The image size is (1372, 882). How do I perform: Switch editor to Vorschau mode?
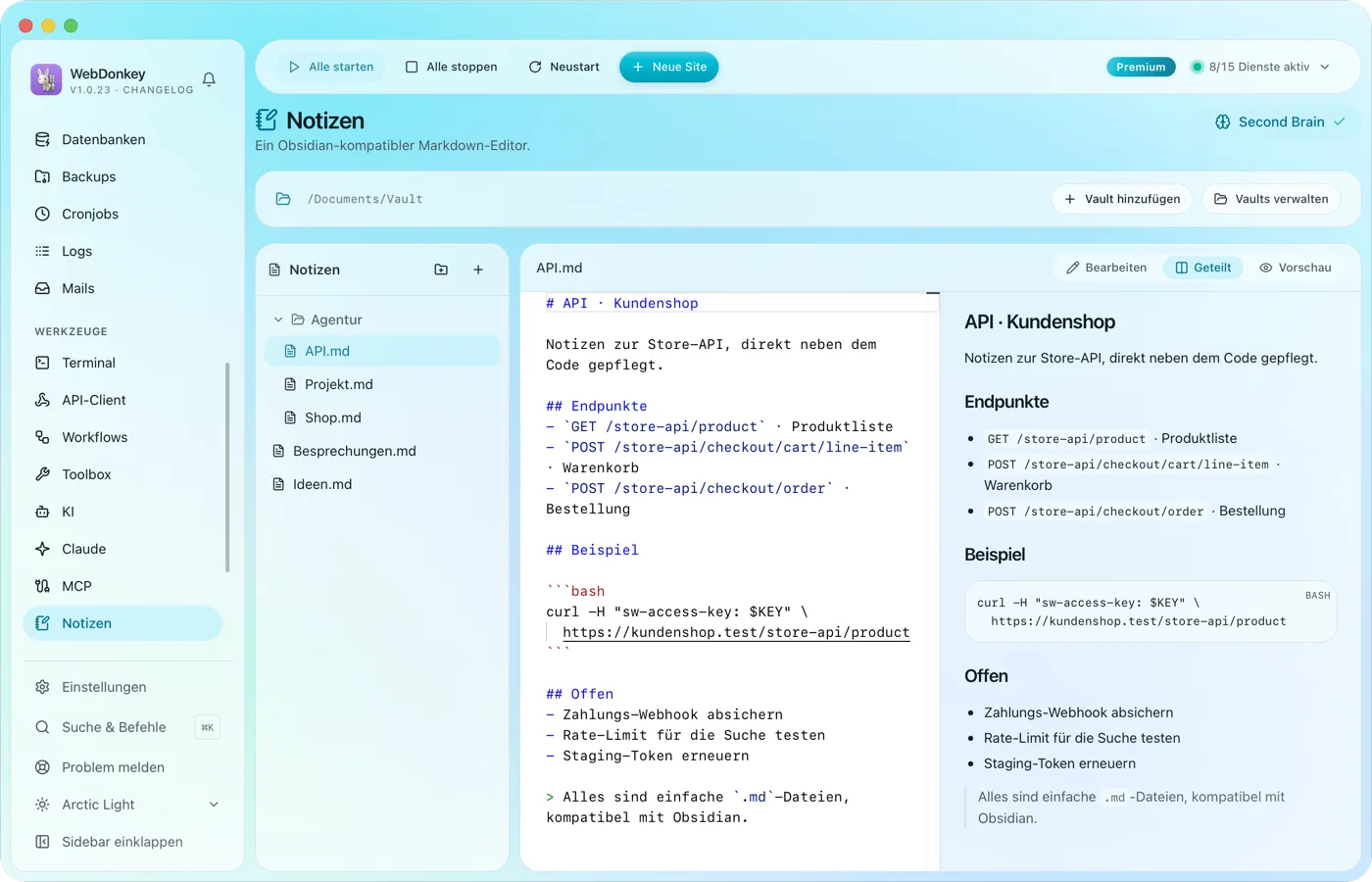coord(1296,268)
